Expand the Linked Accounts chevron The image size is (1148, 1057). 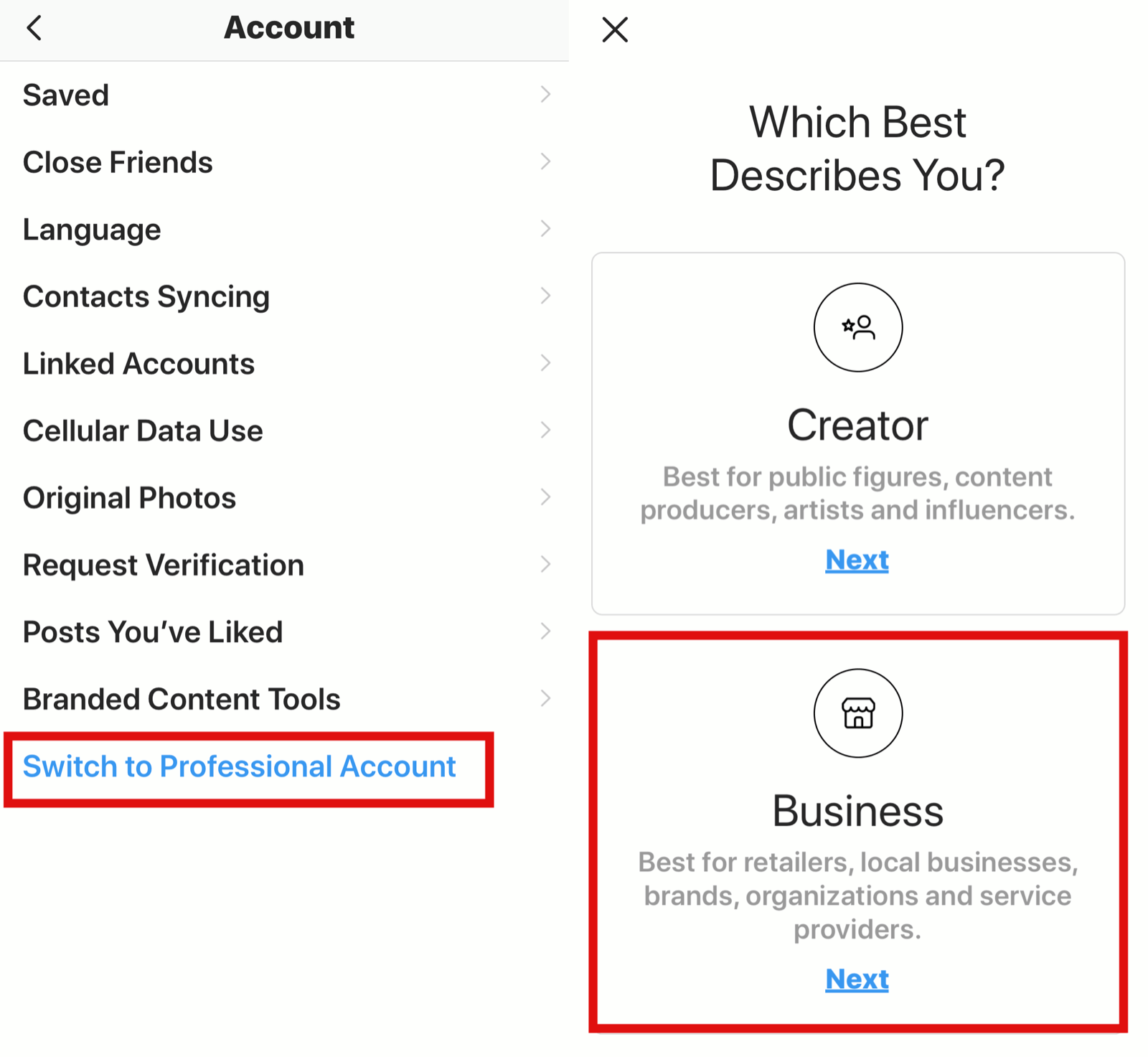tap(545, 363)
